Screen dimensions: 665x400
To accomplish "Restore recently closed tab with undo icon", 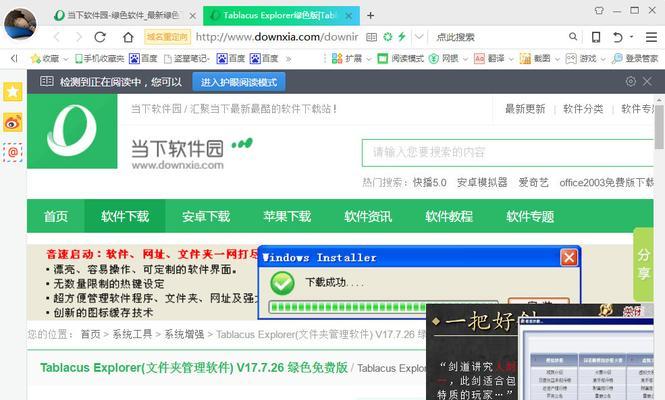I will coord(618,37).
